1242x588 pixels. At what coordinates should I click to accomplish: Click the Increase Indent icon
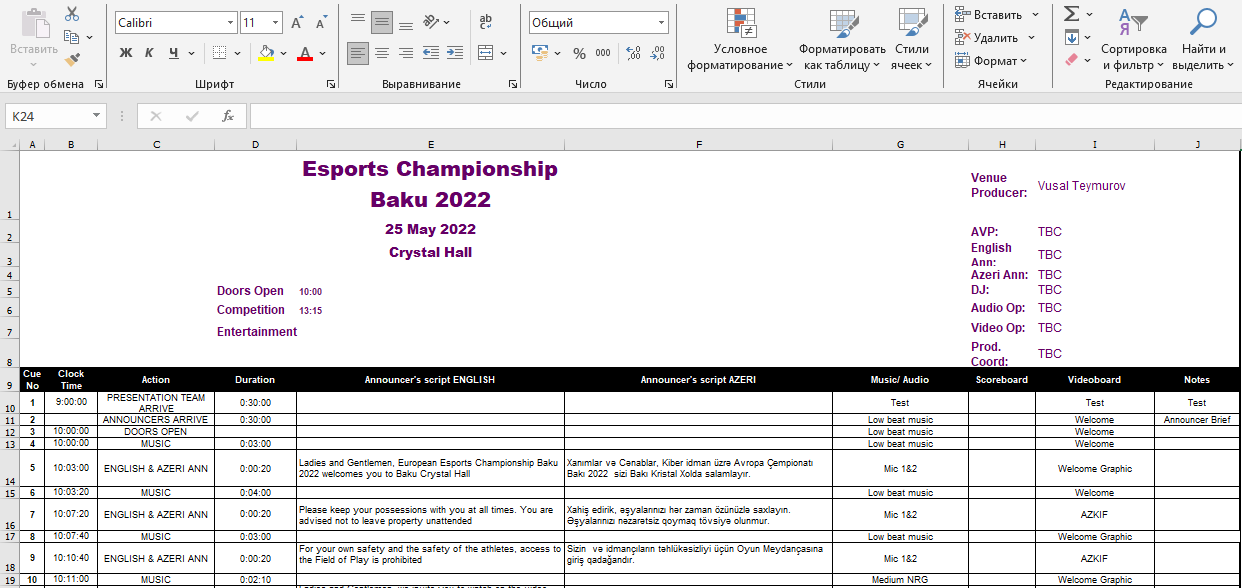(456, 53)
